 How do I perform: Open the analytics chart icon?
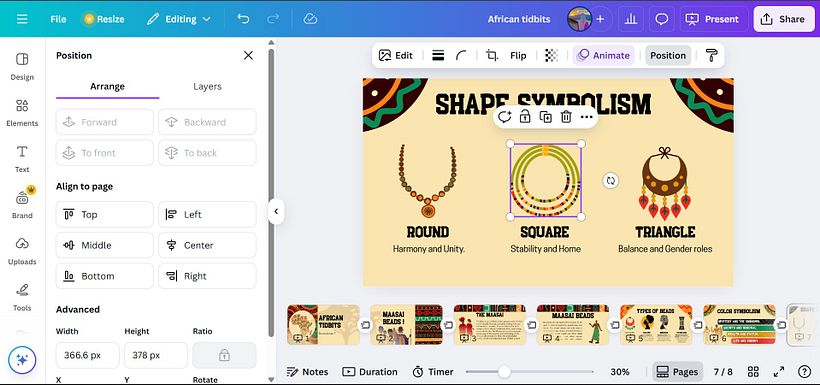coord(631,19)
